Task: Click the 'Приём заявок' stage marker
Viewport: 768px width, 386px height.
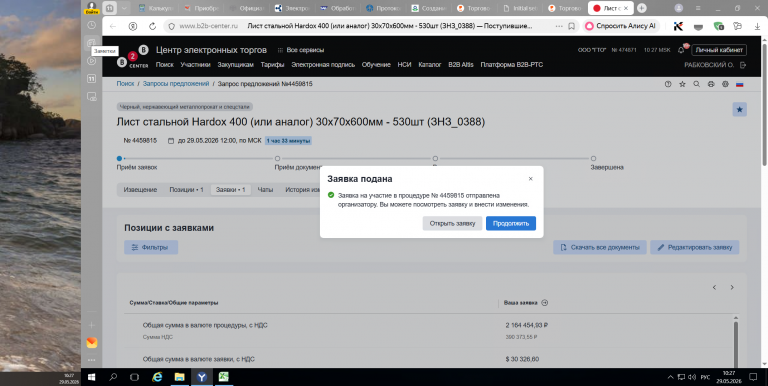Action: (x=120, y=159)
